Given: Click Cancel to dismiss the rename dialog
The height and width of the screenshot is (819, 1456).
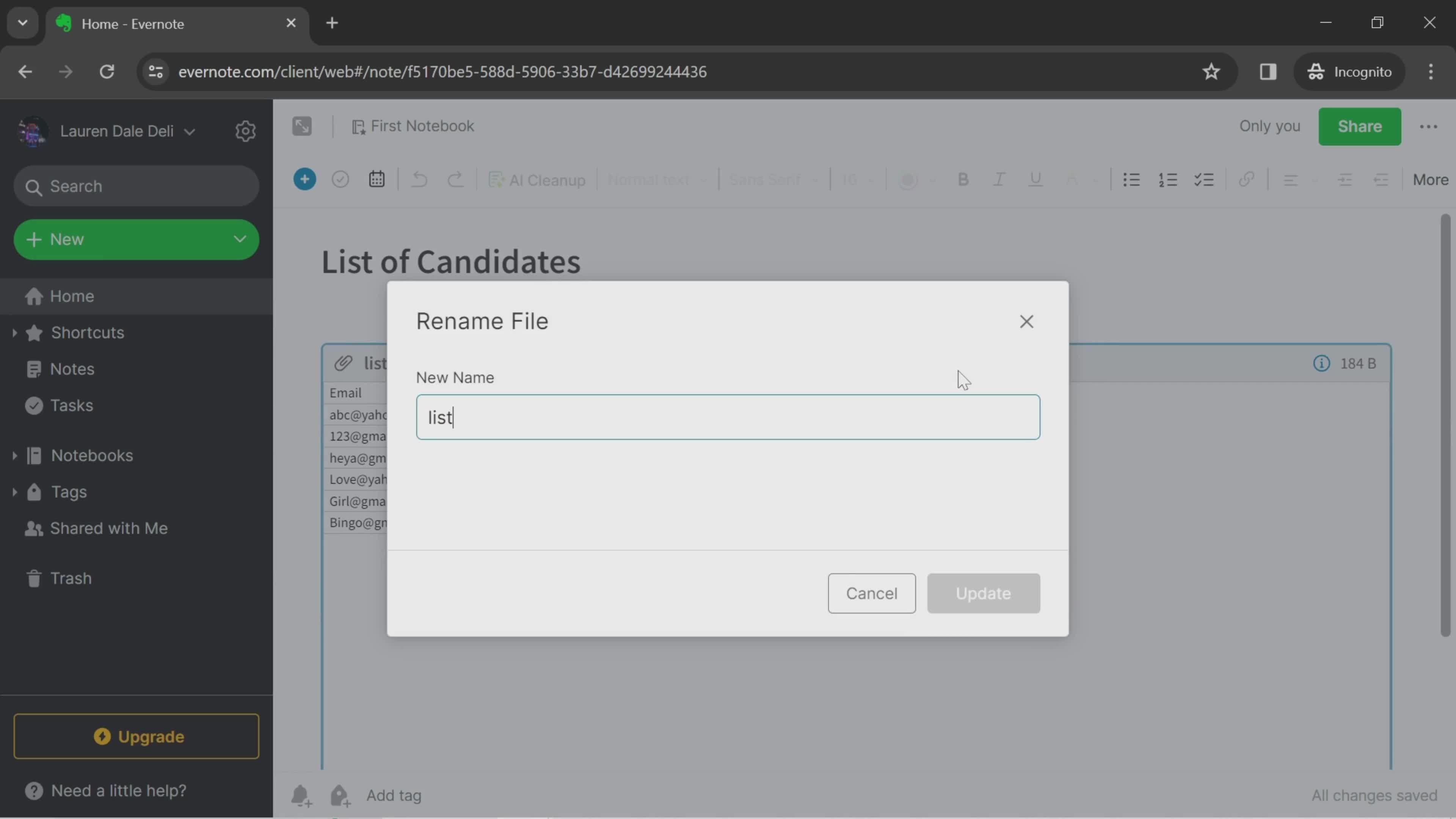Looking at the screenshot, I should [x=871, y=593].
